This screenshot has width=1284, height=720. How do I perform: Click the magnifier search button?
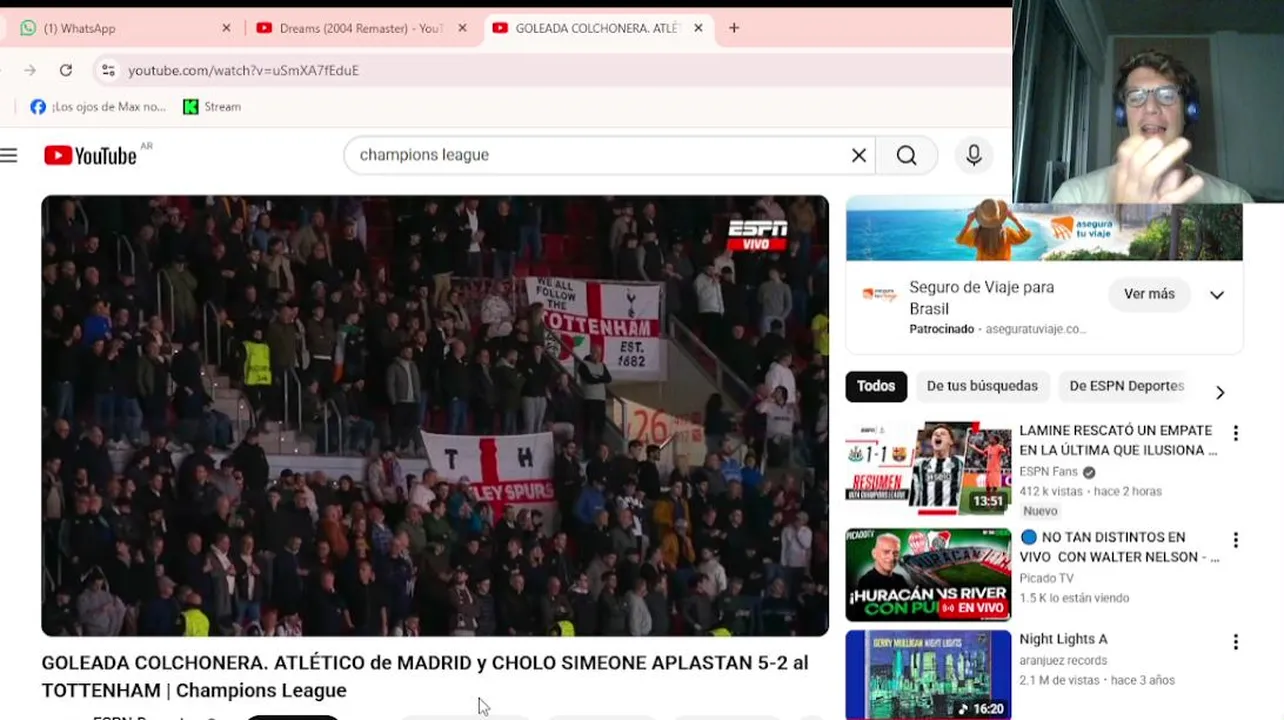coord(906,155)
